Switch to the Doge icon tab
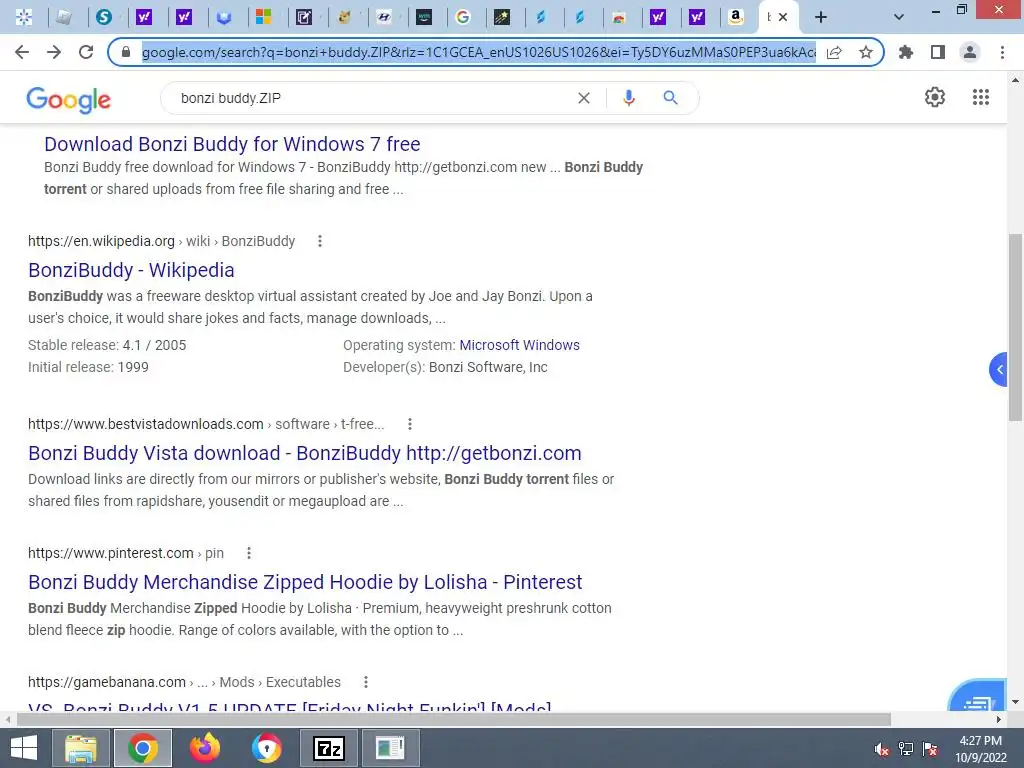The image size is (1024, 768). [x=344, y=17]
